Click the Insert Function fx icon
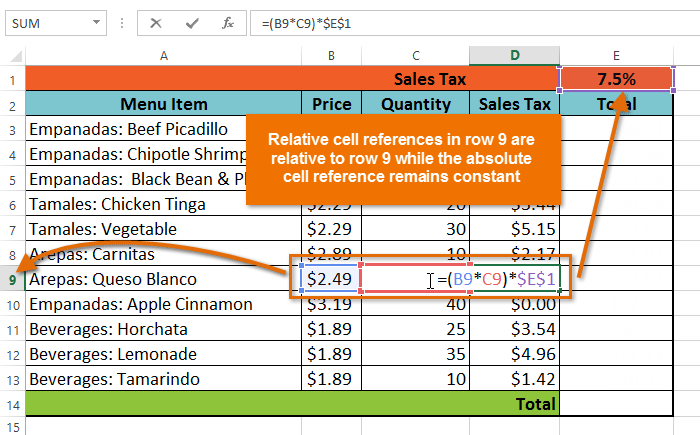This screenshot has width=700, height=435. click(x=228, y=22)
